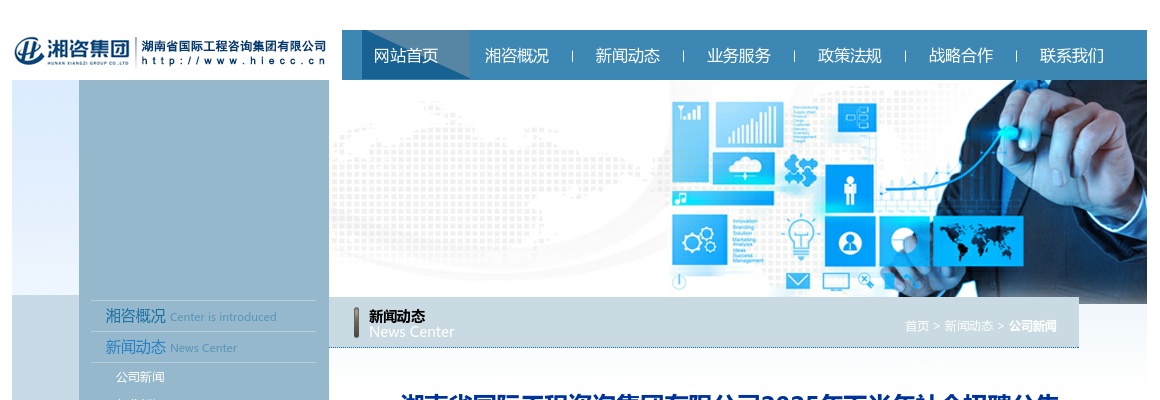
Task: Click the pie chart tile in banner
Action: click(904, 241)
